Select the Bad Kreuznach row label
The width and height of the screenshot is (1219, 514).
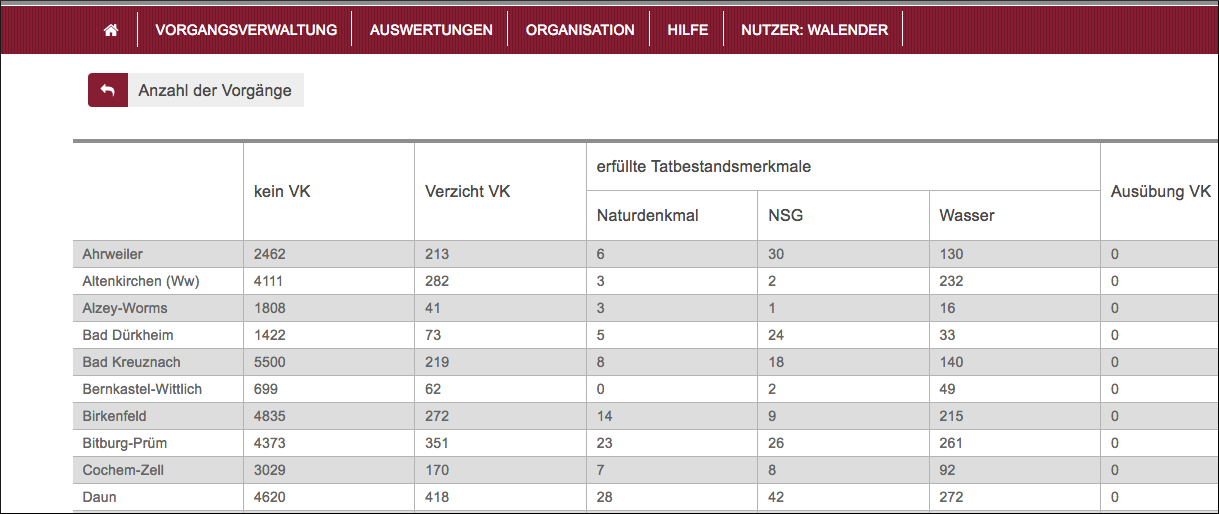(131, 362)
